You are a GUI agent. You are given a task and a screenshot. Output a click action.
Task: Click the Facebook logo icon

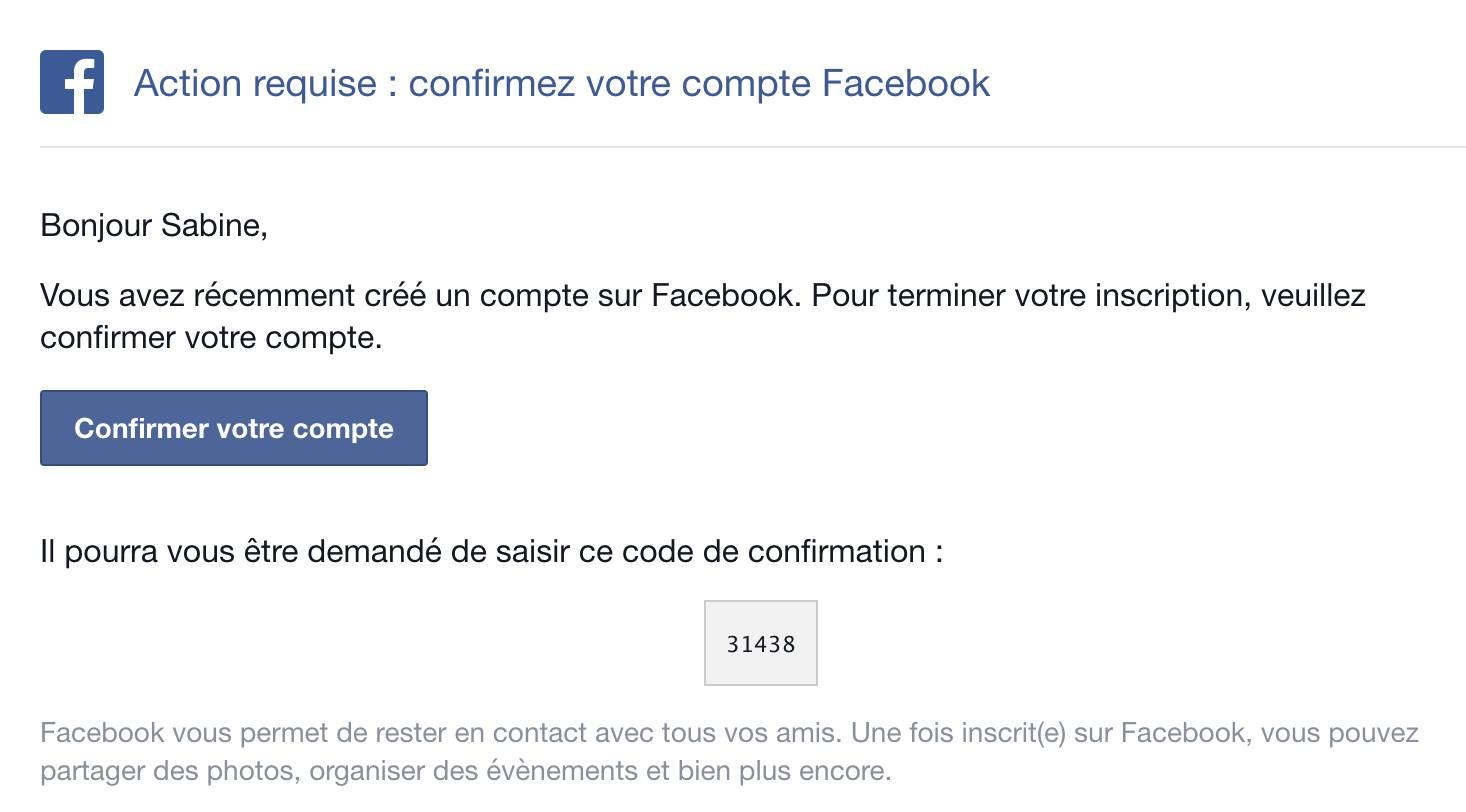(x=72, y=82)
